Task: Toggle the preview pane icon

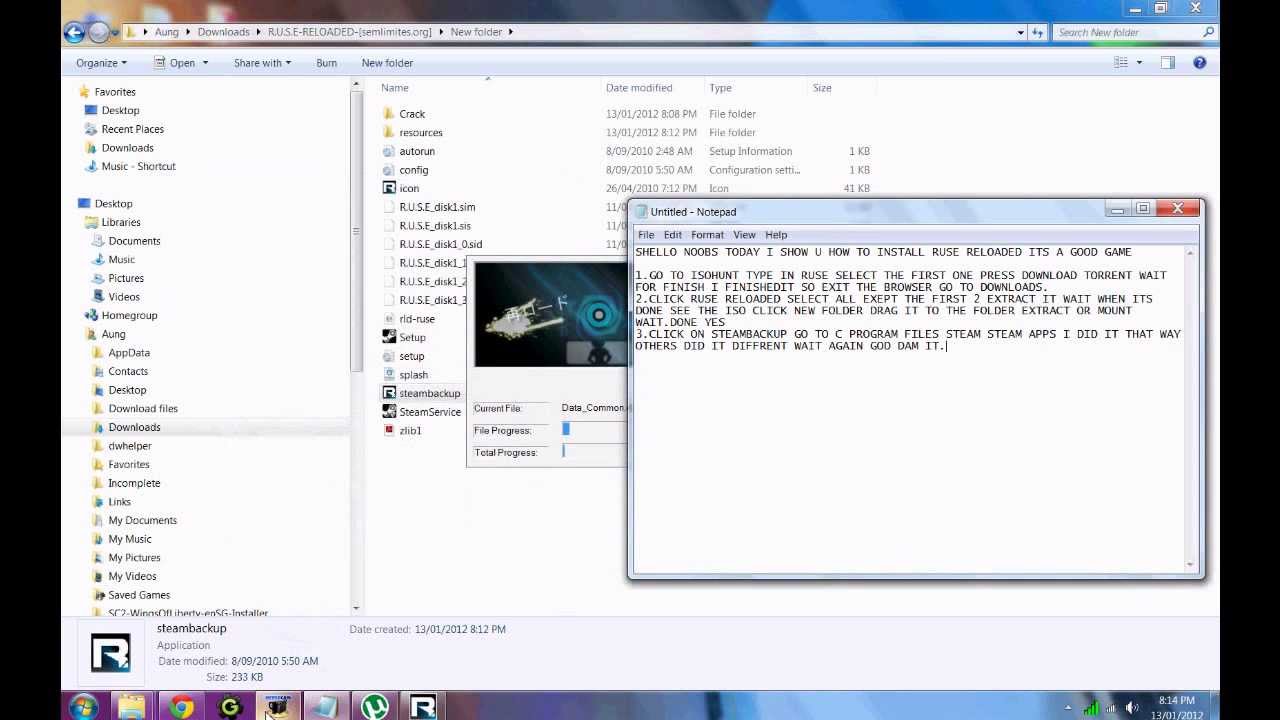Action: coord(1167,62)
